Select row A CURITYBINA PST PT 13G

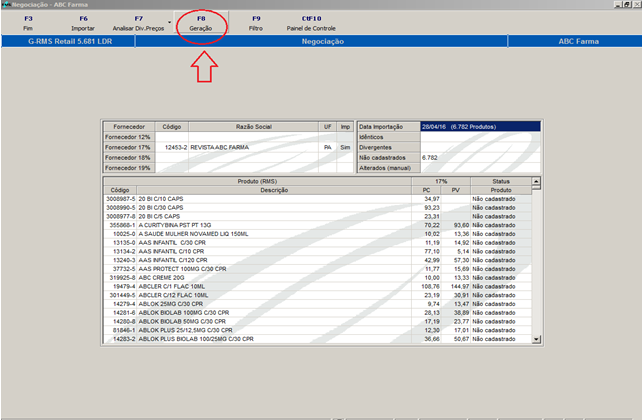tap(317, 225)
